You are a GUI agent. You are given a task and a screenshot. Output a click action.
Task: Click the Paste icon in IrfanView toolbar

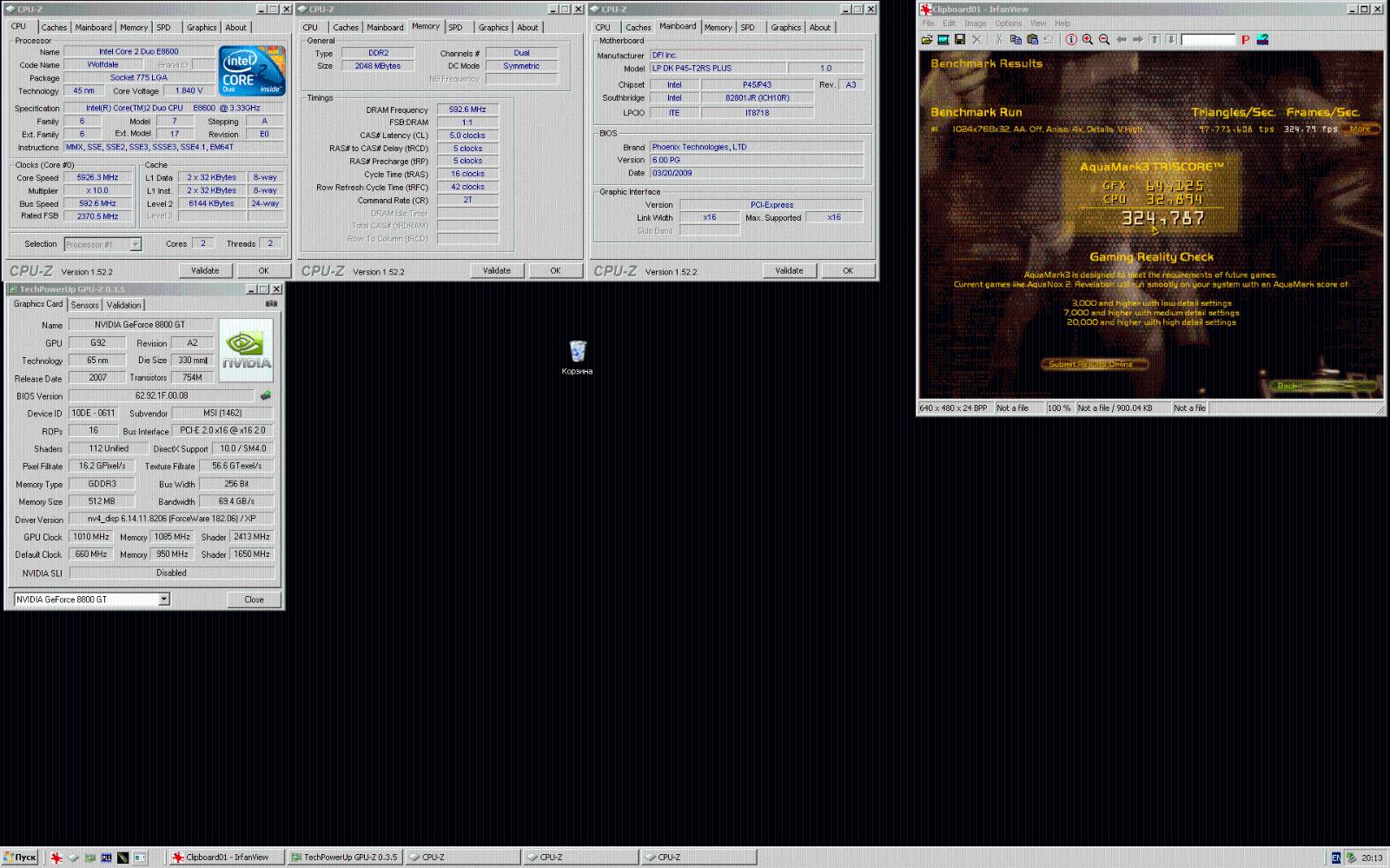click(x=1032, y=40)
